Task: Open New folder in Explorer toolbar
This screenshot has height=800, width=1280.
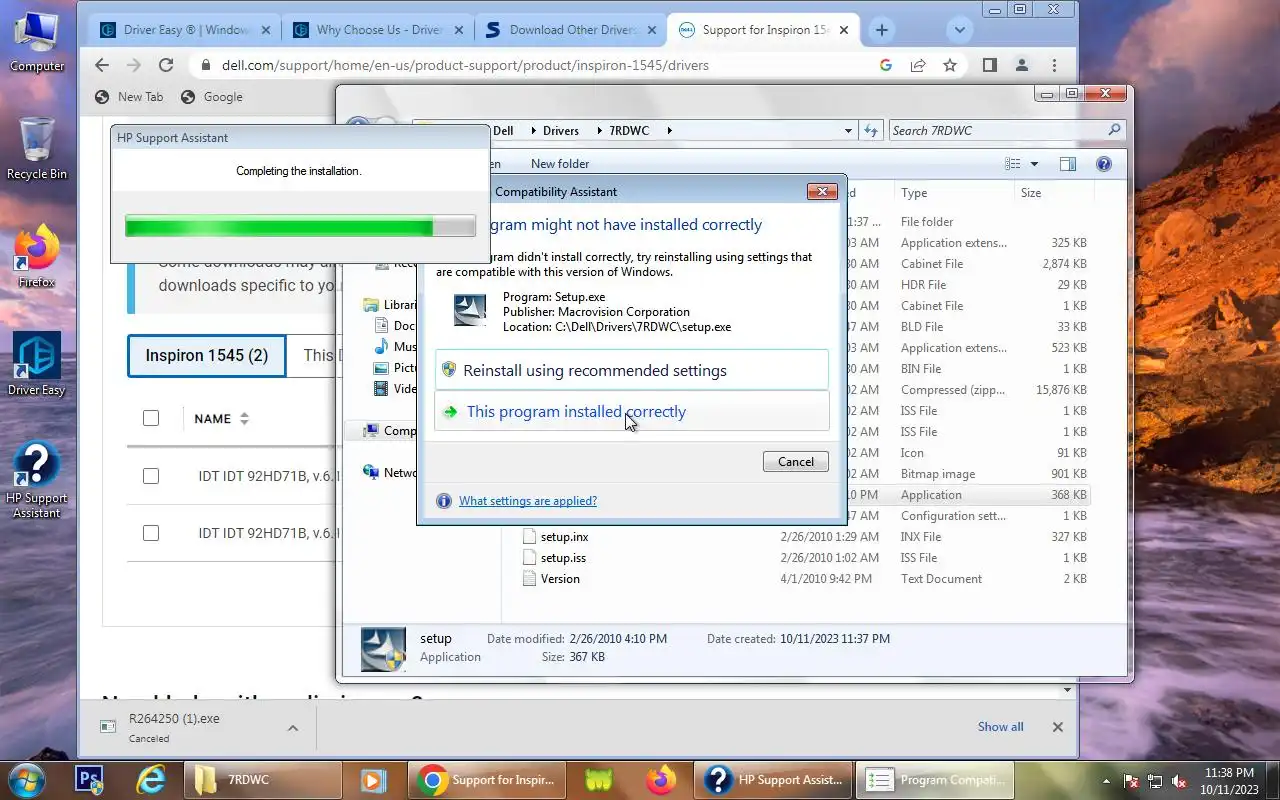Action: click(x=560, y=164)
